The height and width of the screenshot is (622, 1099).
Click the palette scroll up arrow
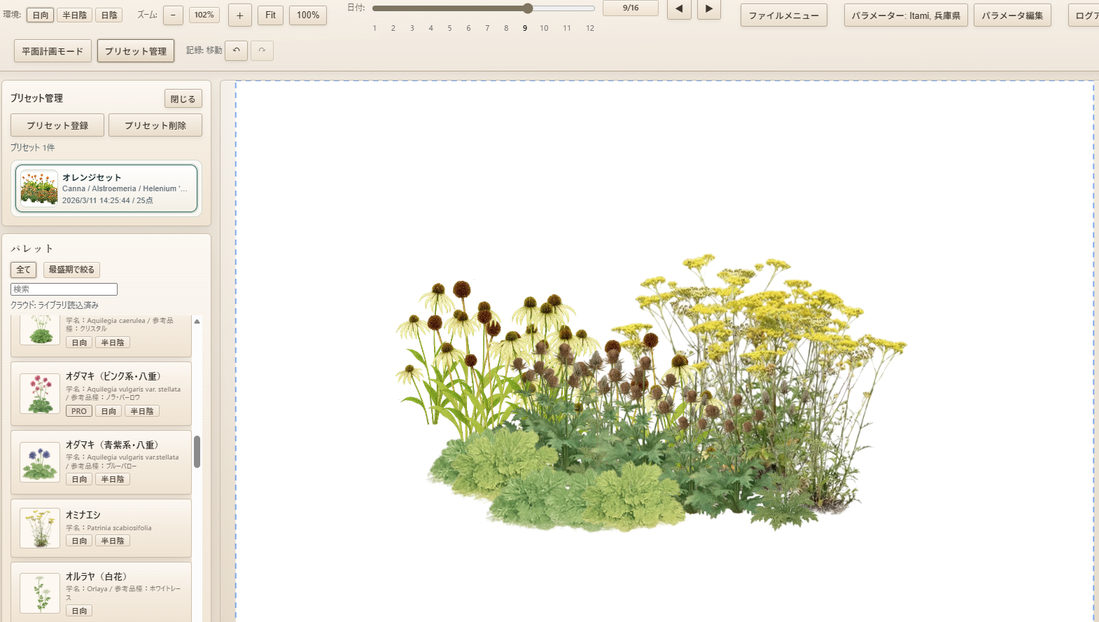[197, 322]
